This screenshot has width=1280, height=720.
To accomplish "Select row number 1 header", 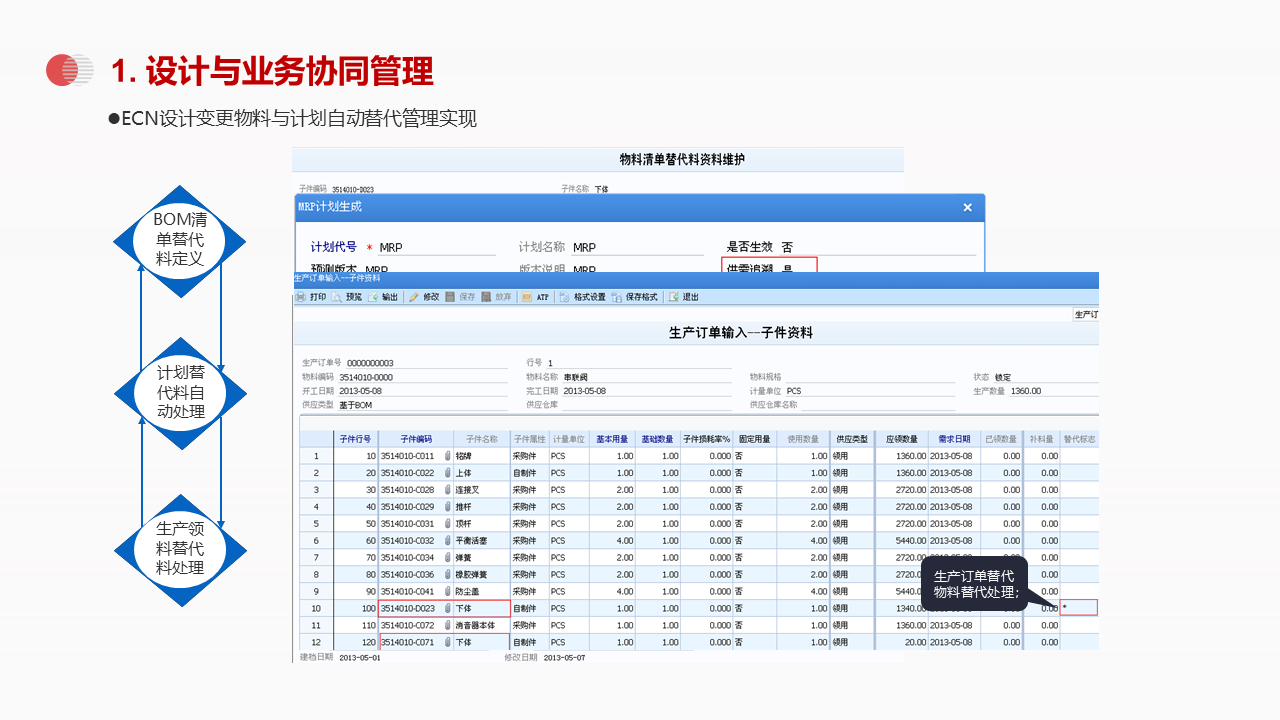I will point(316,456).
